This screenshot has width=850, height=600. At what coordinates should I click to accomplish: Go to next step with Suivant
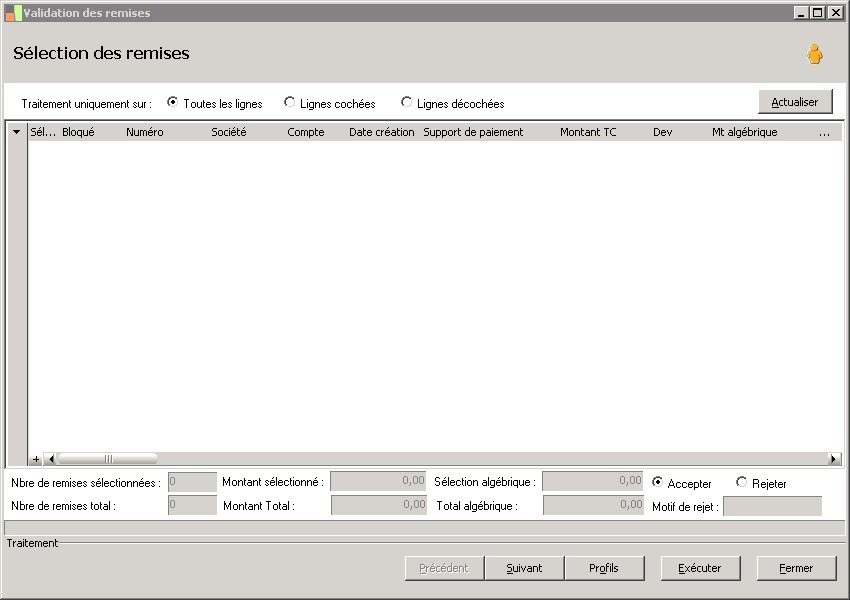tap(524, 568)
